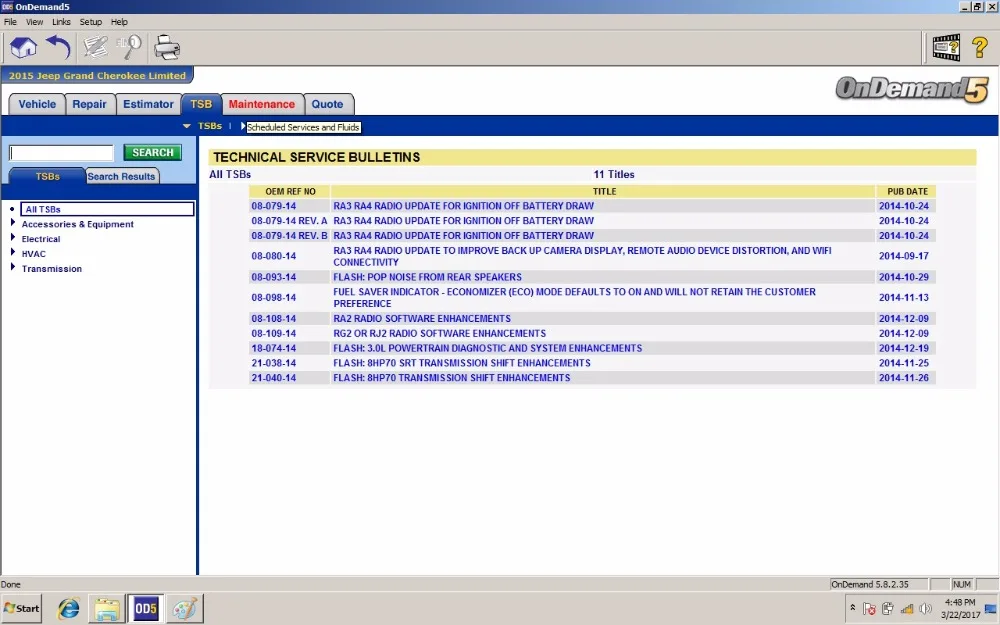Click the find magnifier toolbar icon
This screenshot has width=1000, height=625.
[x=129, y=48]
